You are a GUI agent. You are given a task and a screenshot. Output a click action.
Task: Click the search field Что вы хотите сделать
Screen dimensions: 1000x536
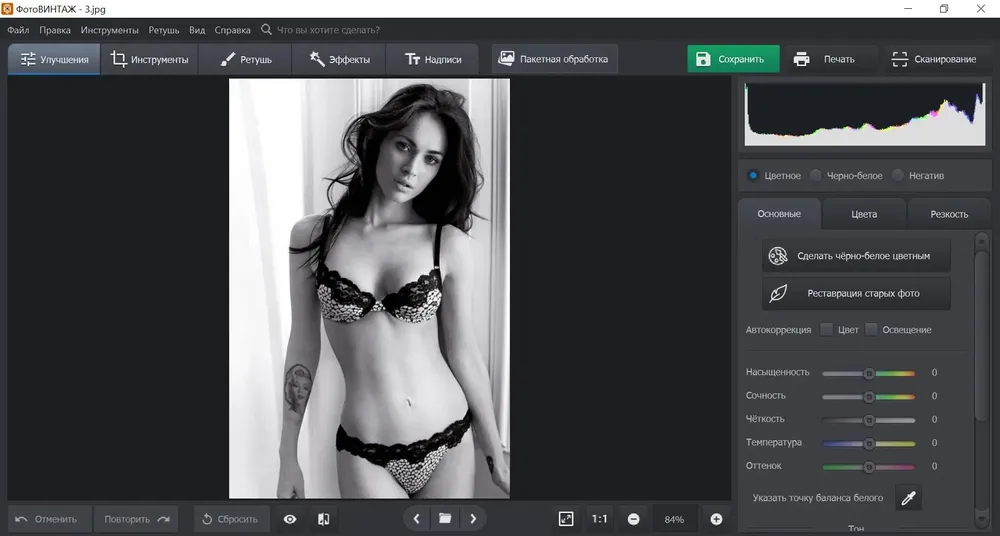pos(328,30)
